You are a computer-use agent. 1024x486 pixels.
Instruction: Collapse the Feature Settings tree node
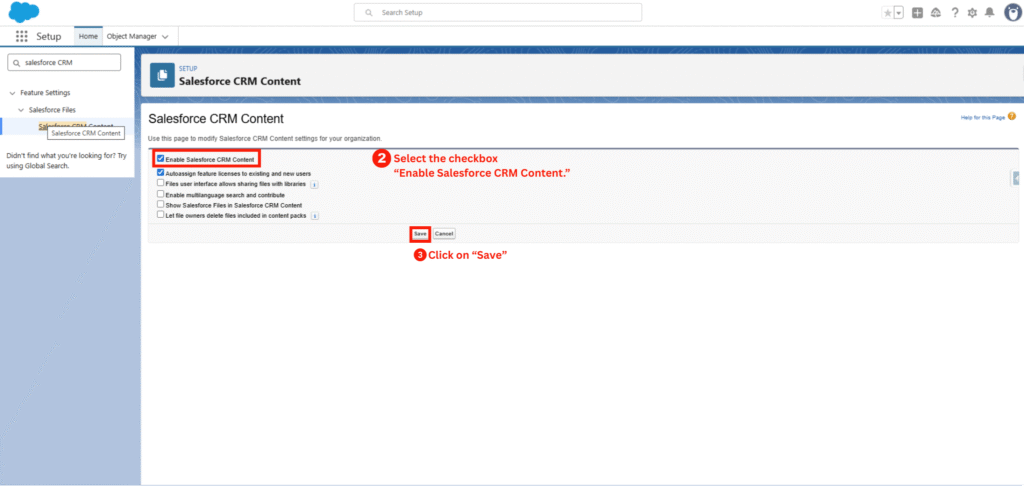pyautogui.click(x=12, y=93)
